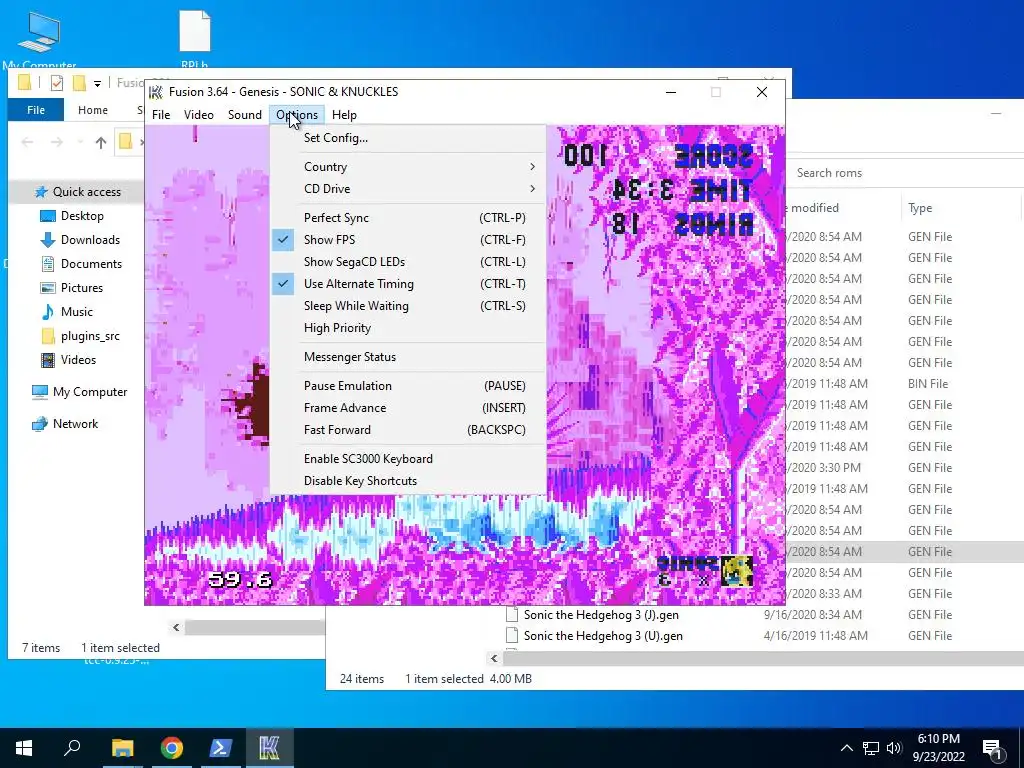
Task: Expand the CD Drive submenu
Action: 408,189
